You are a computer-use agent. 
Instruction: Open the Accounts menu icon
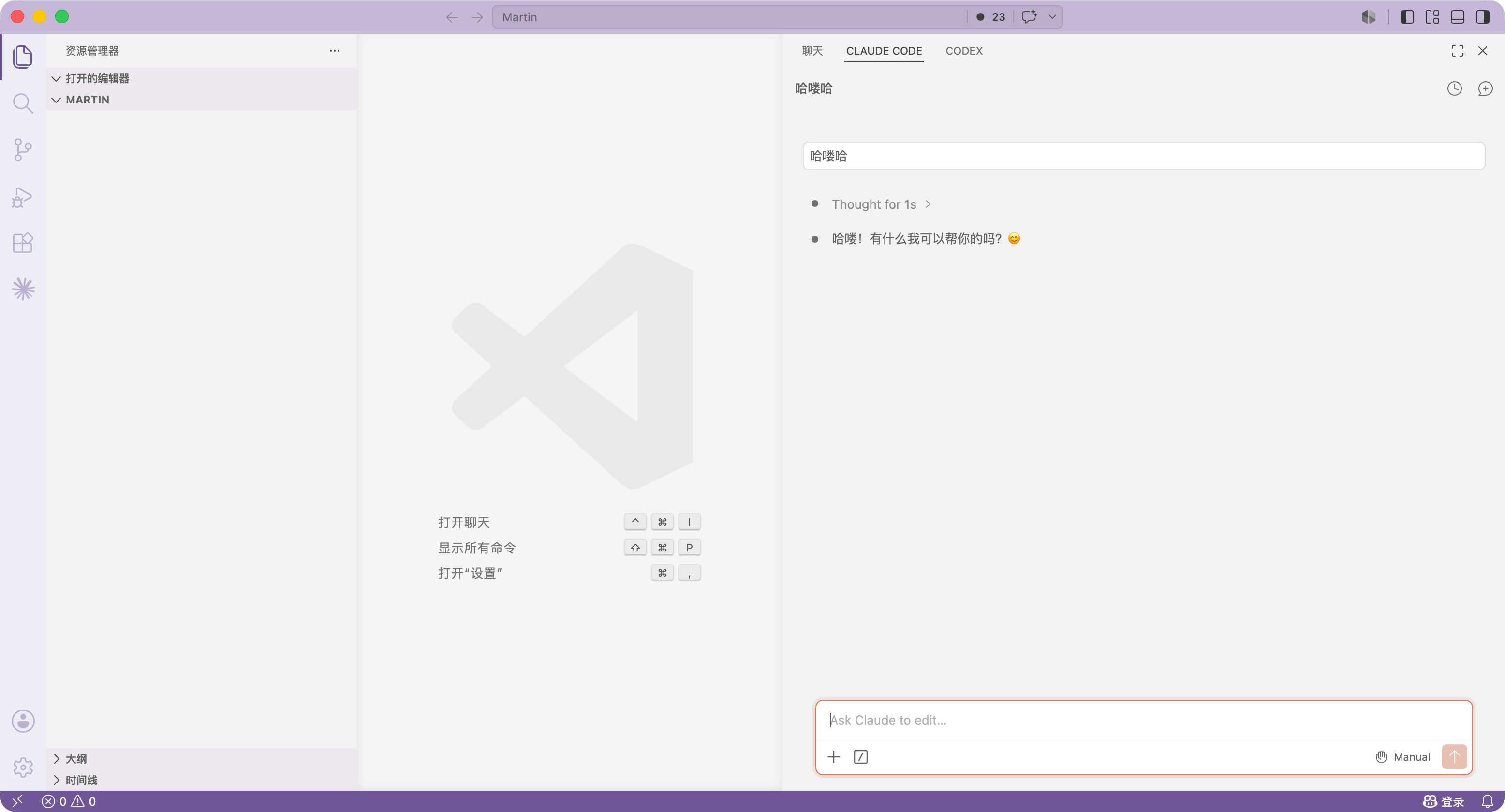tap(23, 721)
